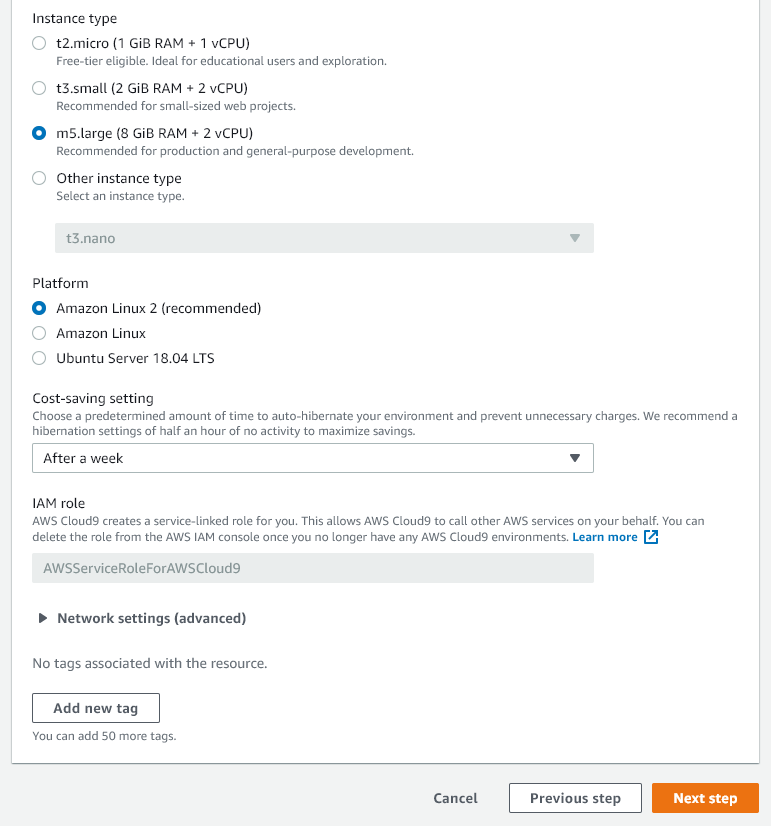This screenshot has width=771, height=826.
Task: Proceed with the Next step button
Action: [x=705, y=798]
